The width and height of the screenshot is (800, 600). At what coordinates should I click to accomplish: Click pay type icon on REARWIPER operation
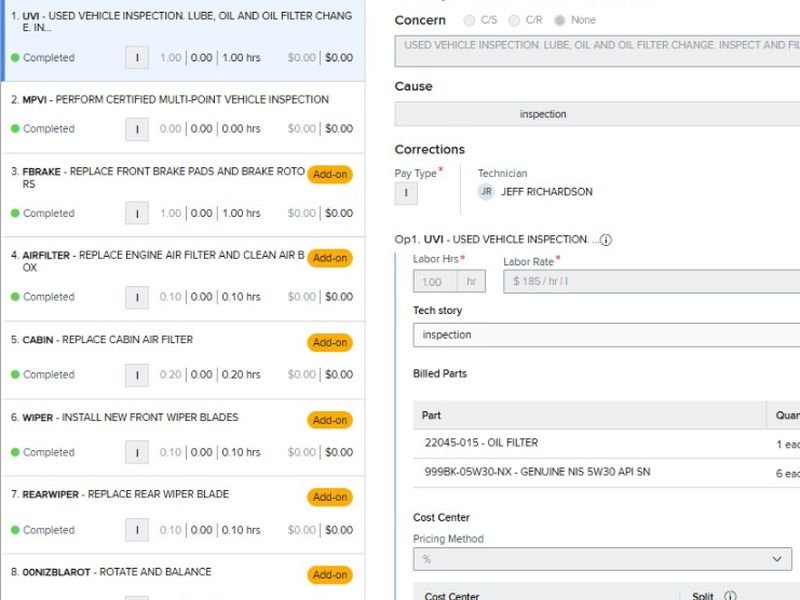(x=137, y=530)
